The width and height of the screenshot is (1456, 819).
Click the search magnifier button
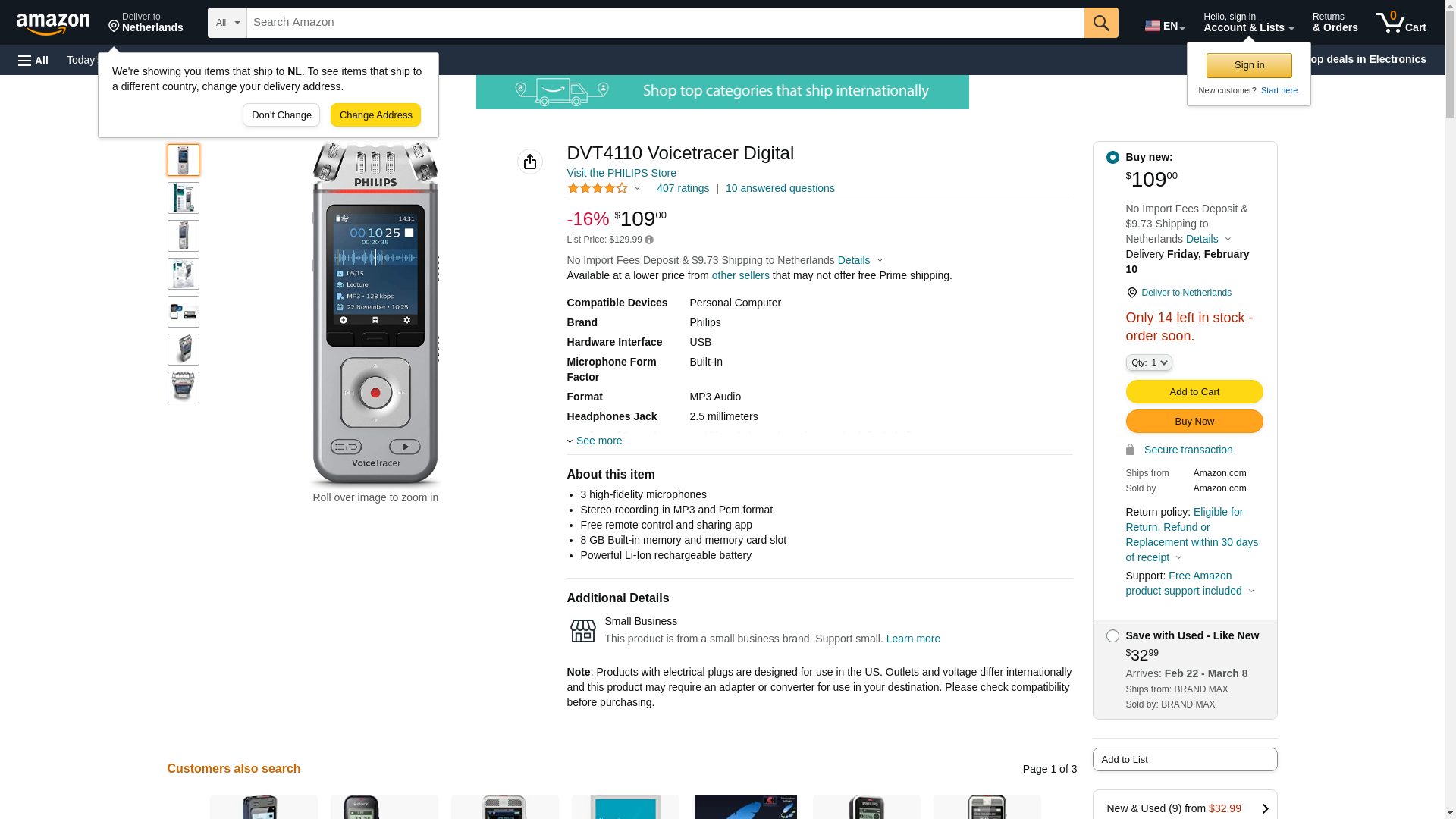(x=1100, y=23)
